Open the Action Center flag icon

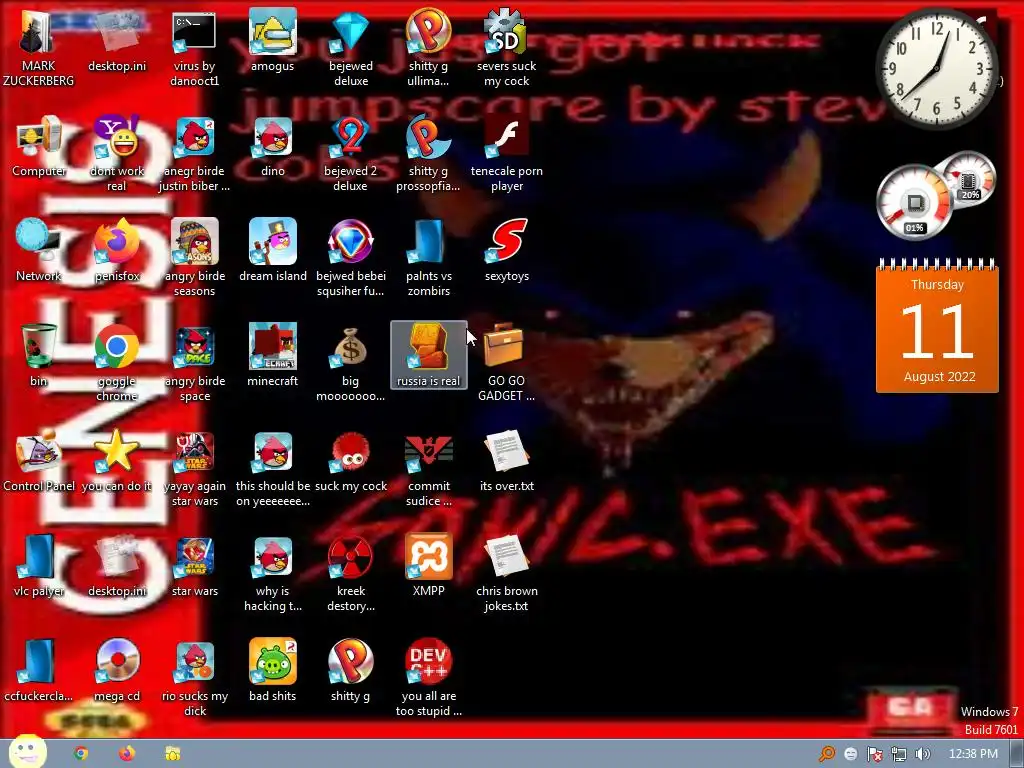coord(874,754)
